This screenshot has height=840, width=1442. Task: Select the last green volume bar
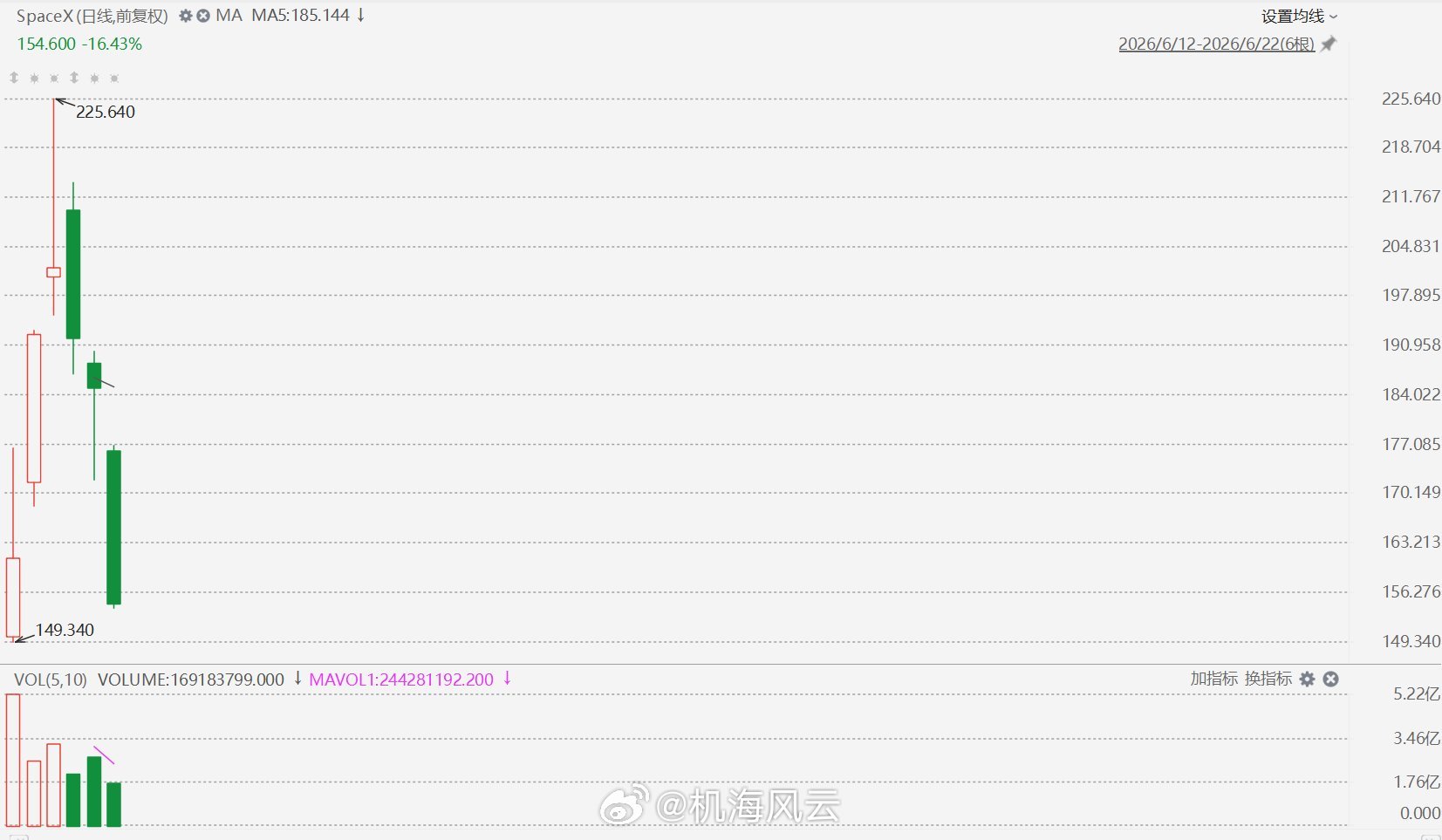pos(113,804)
